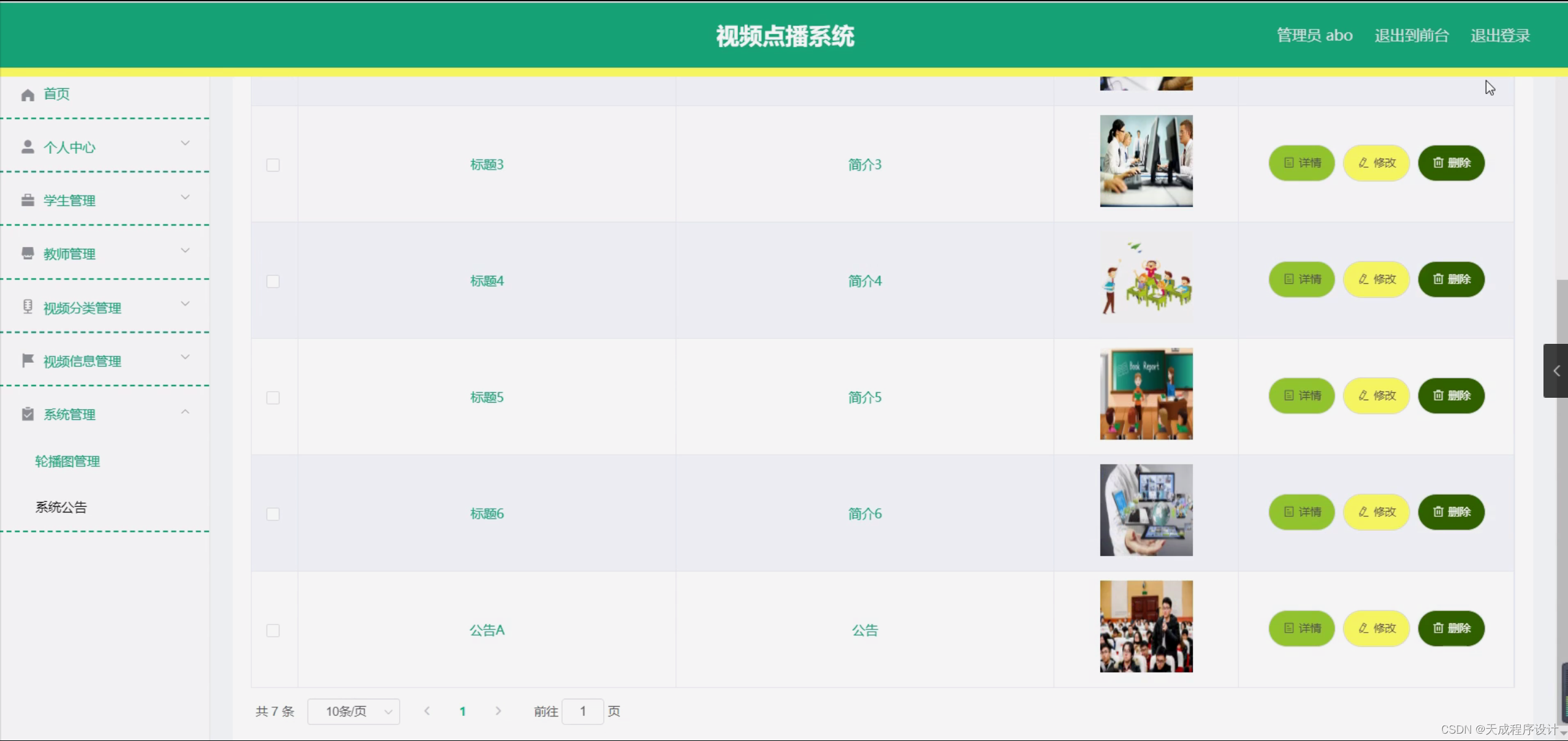
Task: Expand the 视频分类管理 menu chevron
Action: point(185,304)
